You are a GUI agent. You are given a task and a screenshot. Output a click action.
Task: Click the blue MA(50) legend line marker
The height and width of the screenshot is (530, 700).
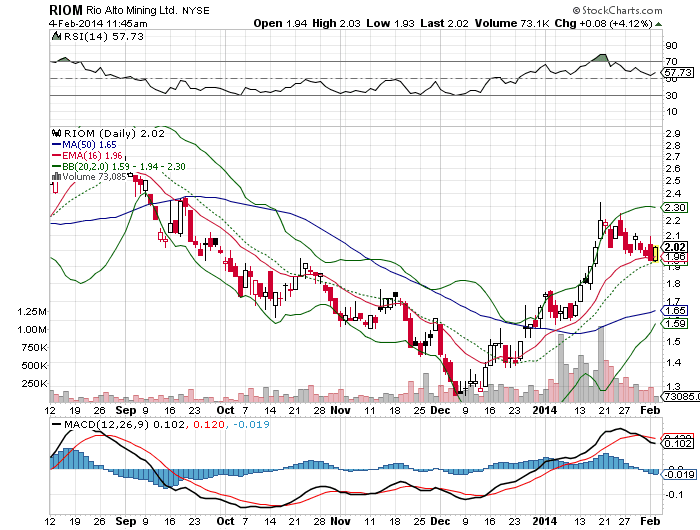pyautogui.click(x=56, y=145)
